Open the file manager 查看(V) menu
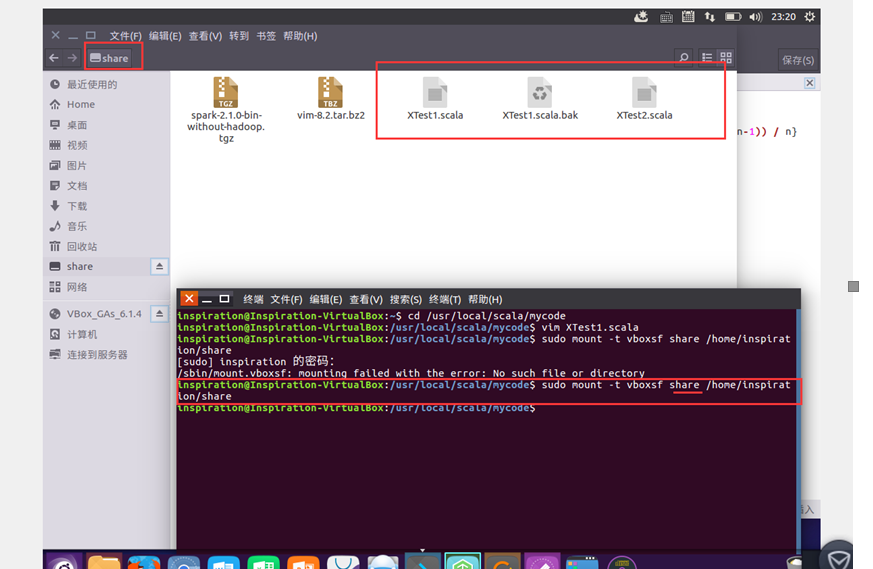This screenshot has width=873, height=569. point(205,36)
